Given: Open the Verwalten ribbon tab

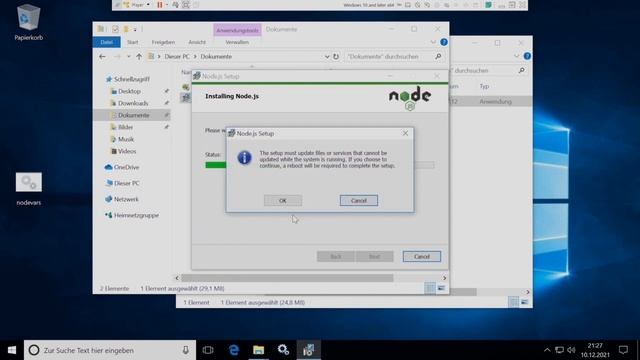Looking at the screenshot, I should (237, 42).
